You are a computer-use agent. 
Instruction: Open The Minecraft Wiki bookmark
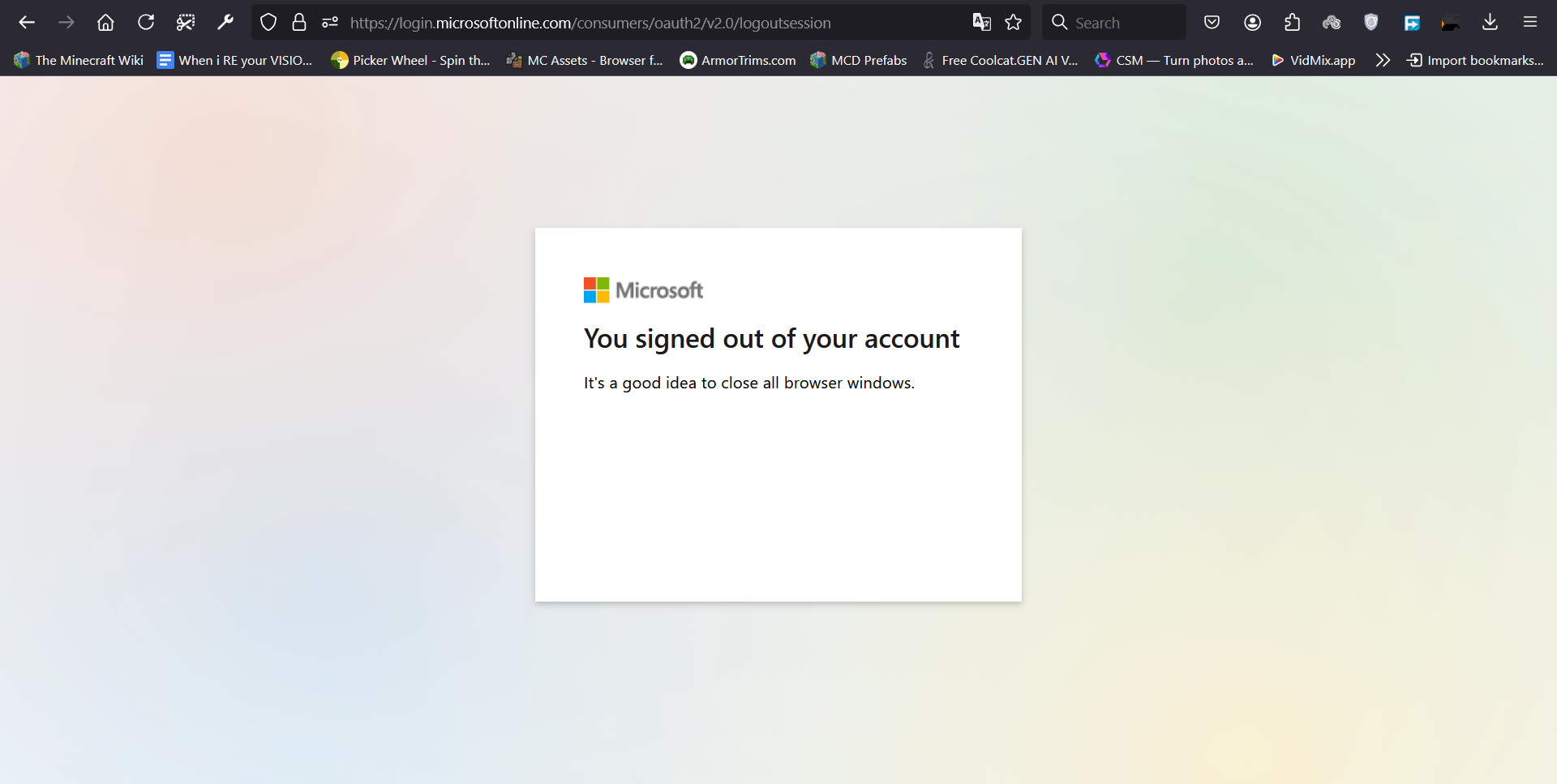(79, 60)
